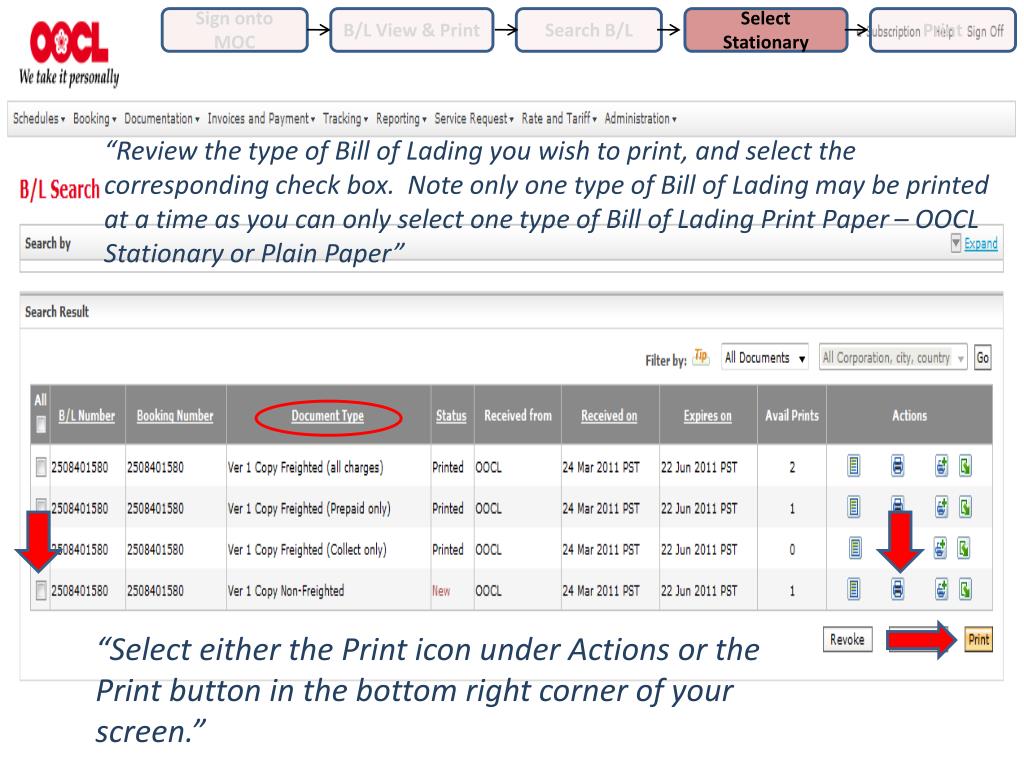Open document view icon for Freighted (all charges) row
1024x768 pixels.
[x=853, y=466]
